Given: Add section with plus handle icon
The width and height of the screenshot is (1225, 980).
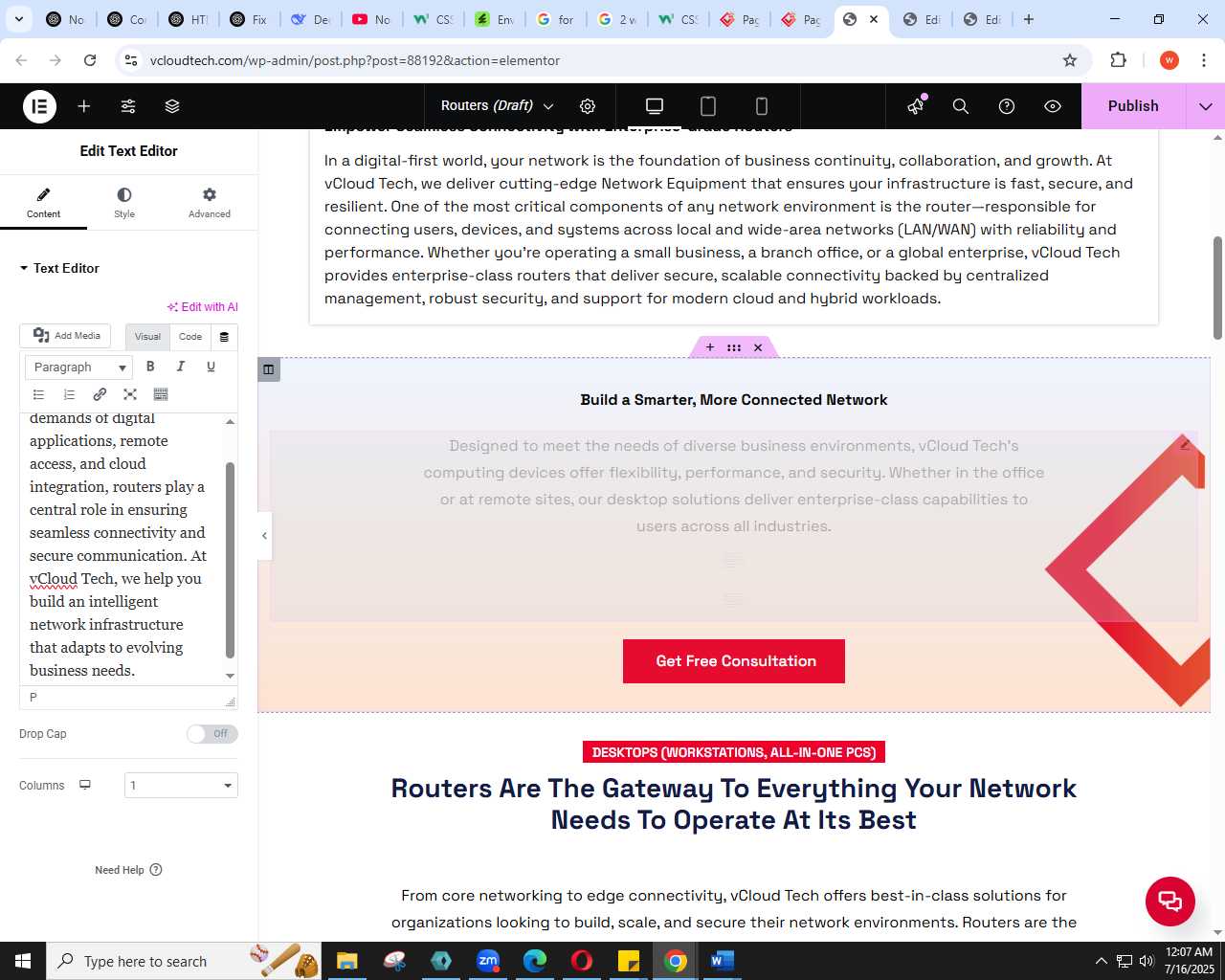Looking at the screenshot, I should coord(710,347).
